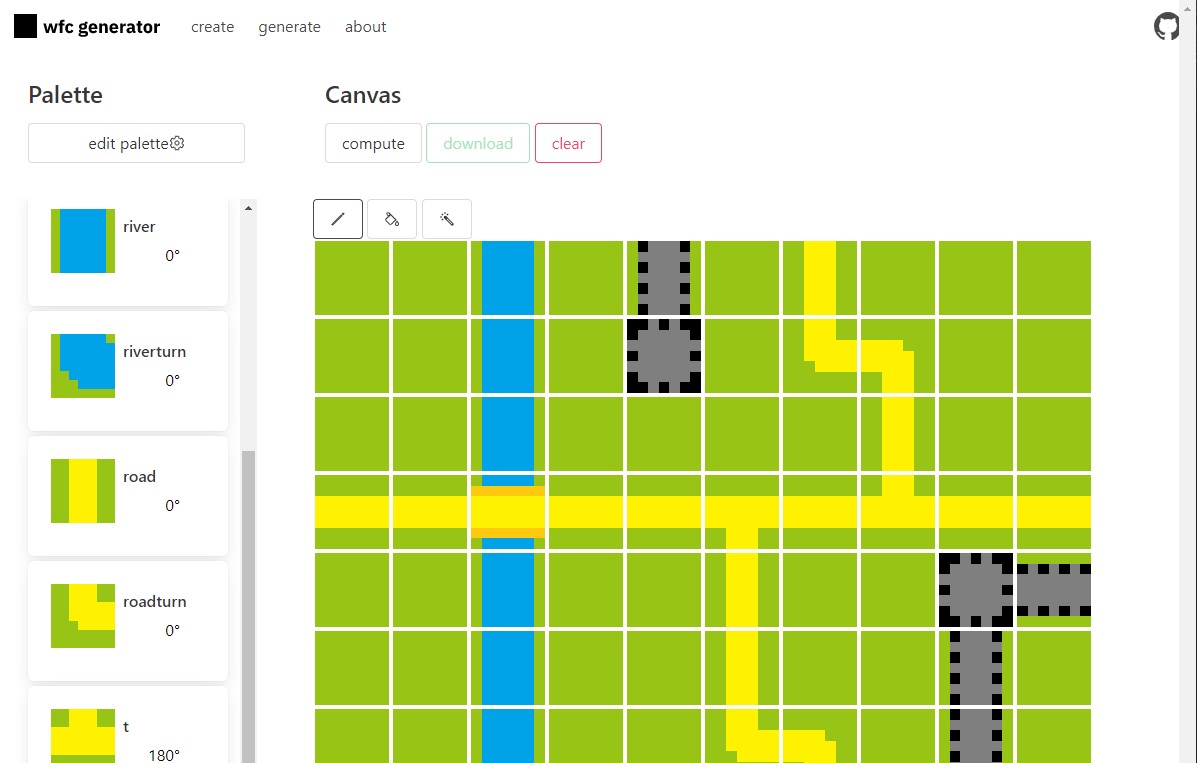1197x763 pixels.
Task: Open the generate page
Action: (289, 27)
